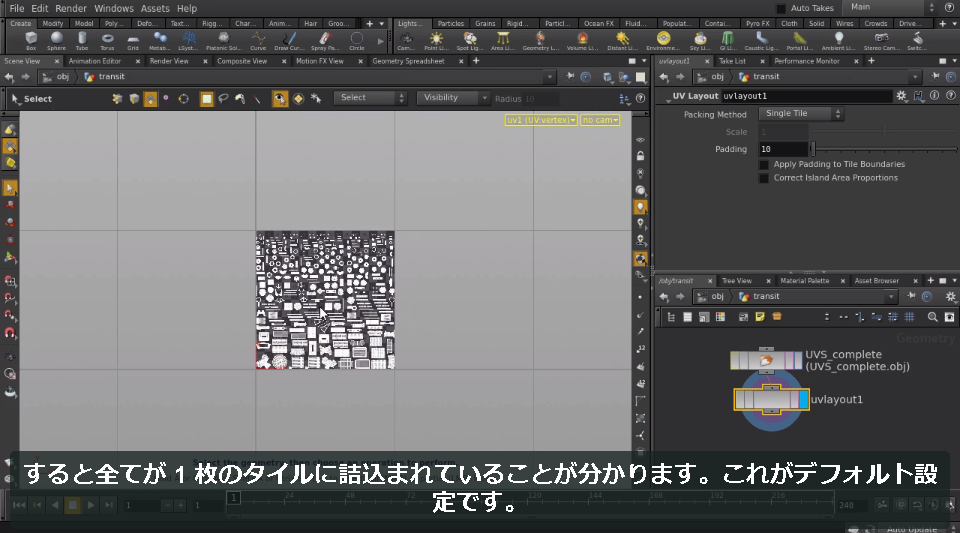This screenshot has width=960, height=533.
Task: Select the uvlayout1 node
Action: click(x=771, y=400)
